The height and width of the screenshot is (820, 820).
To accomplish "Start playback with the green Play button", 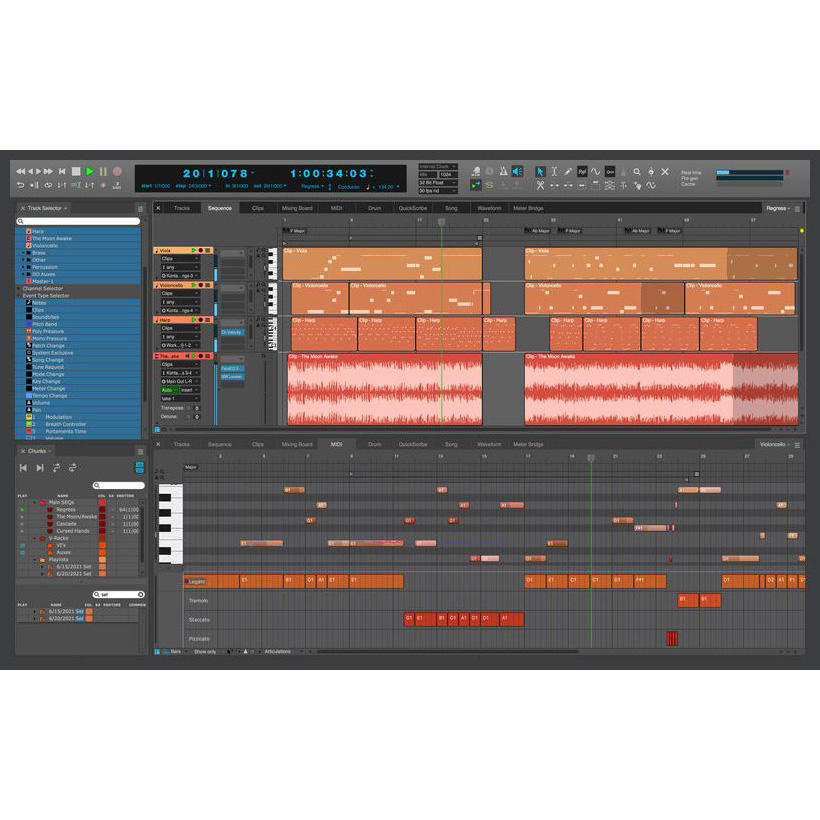I will [x=89, y=172].
